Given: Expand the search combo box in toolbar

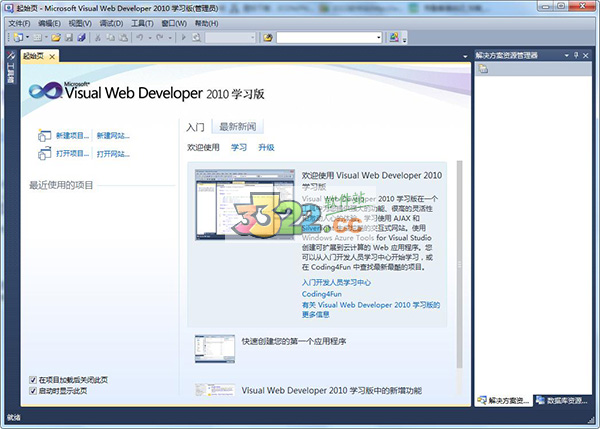Looking at the screenshot, I should tap(378, 38).
